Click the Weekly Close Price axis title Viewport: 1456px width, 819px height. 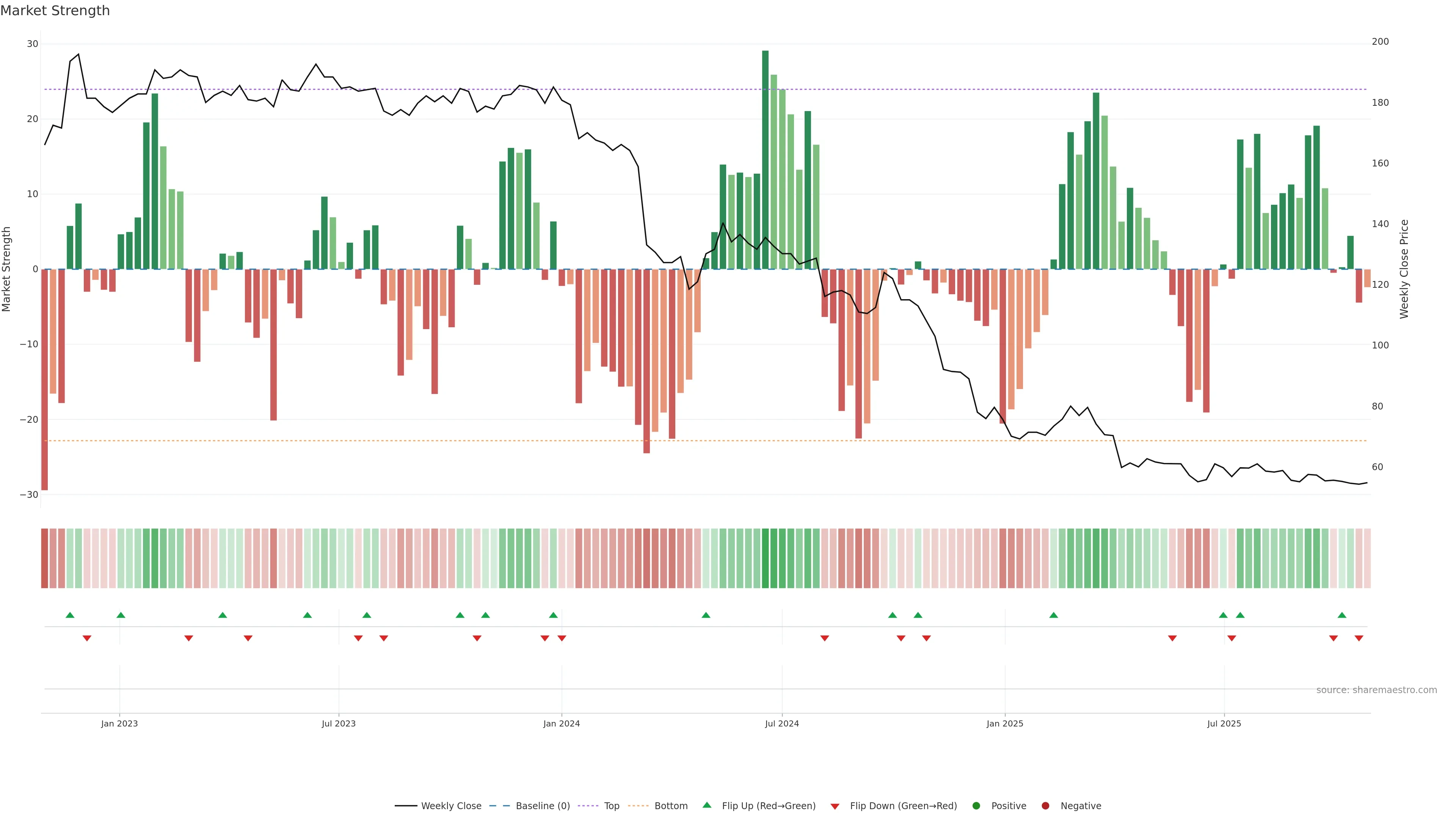(x=1404, y=269)
